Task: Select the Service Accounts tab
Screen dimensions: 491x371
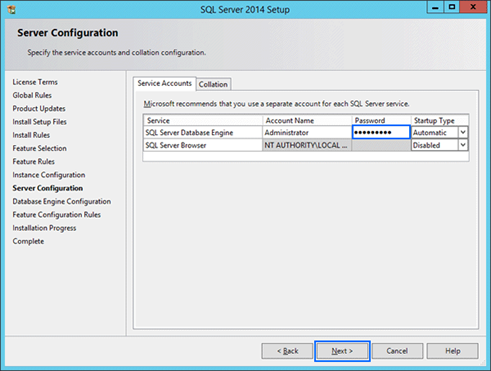Action: 165,83
